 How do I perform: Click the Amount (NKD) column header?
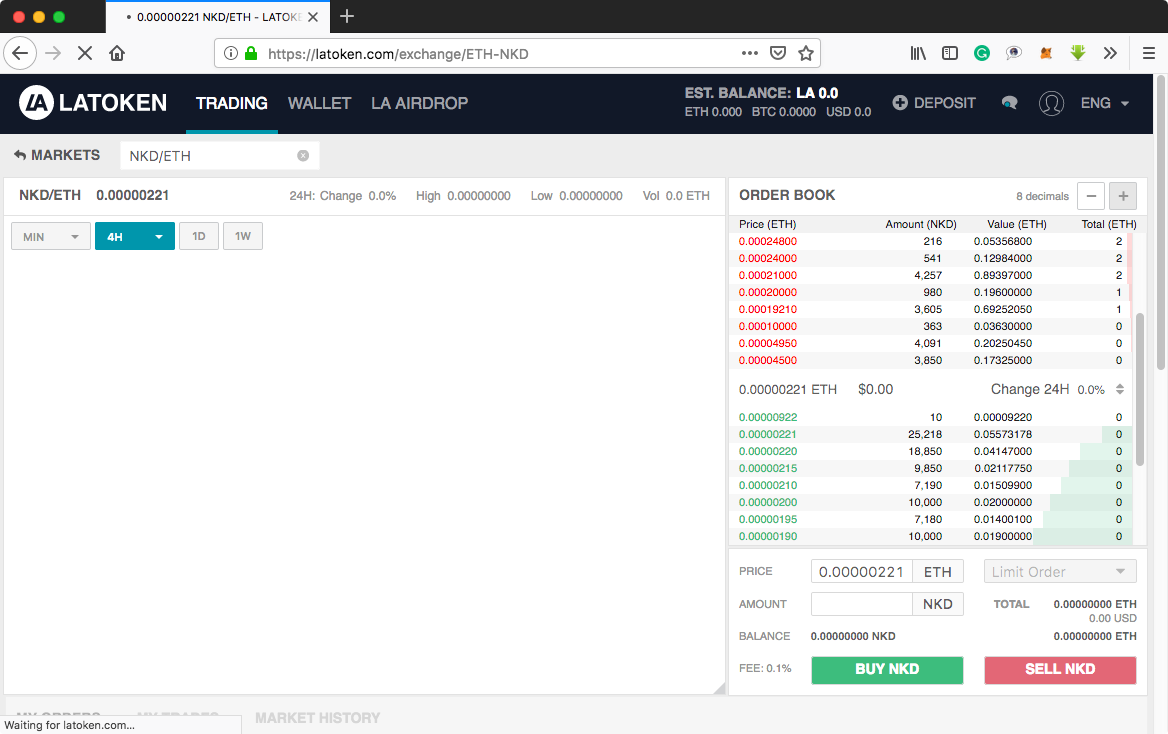tap(921, 224)
